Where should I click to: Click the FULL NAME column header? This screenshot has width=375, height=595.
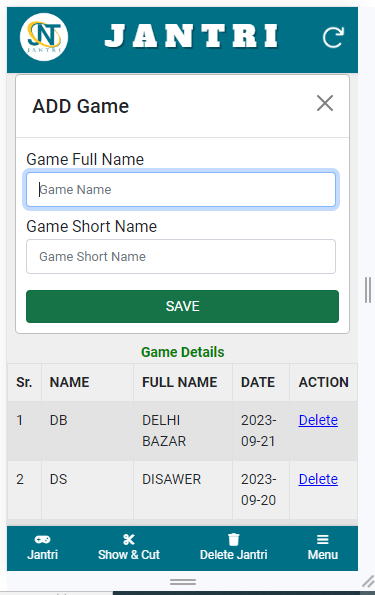tap(180, 382)
